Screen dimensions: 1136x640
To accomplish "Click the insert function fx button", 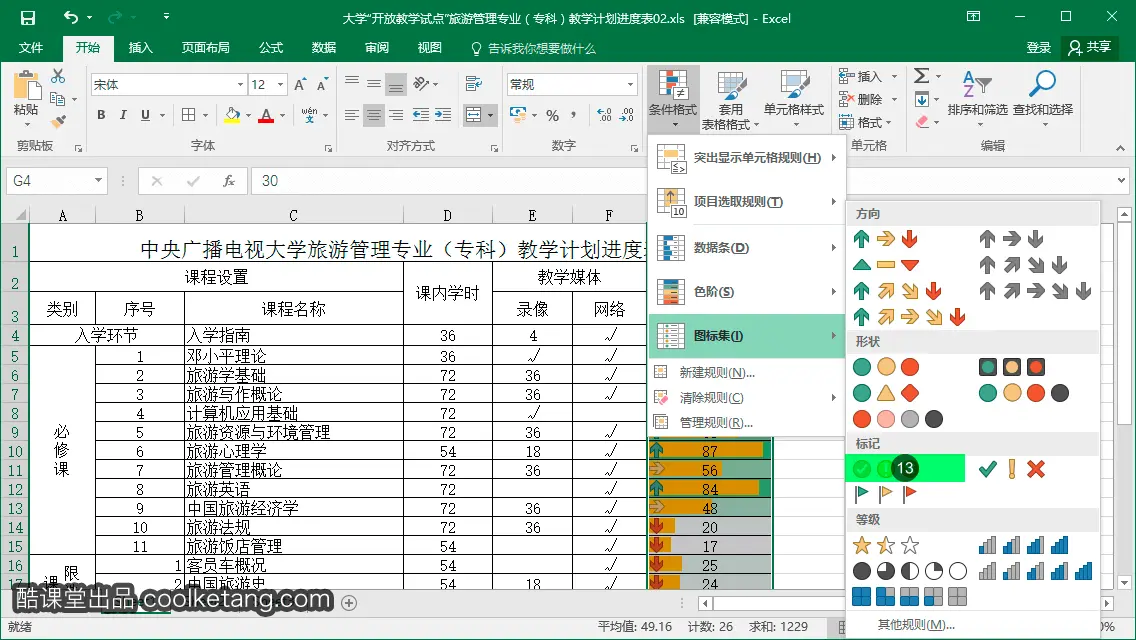I will click(229, 180).
